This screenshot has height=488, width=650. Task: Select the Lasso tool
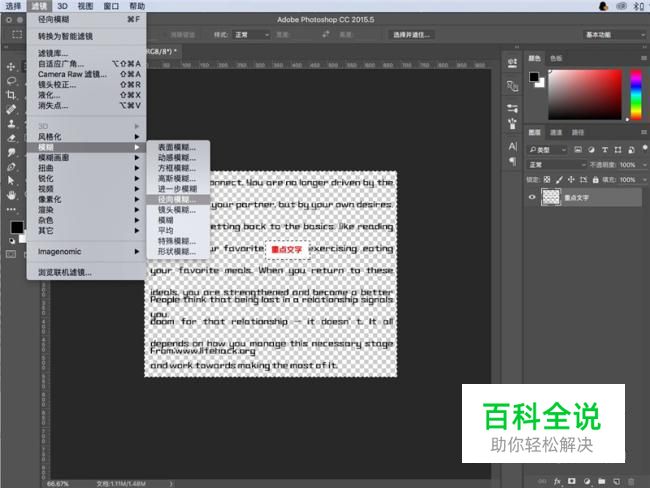click(x=11, y=80)
